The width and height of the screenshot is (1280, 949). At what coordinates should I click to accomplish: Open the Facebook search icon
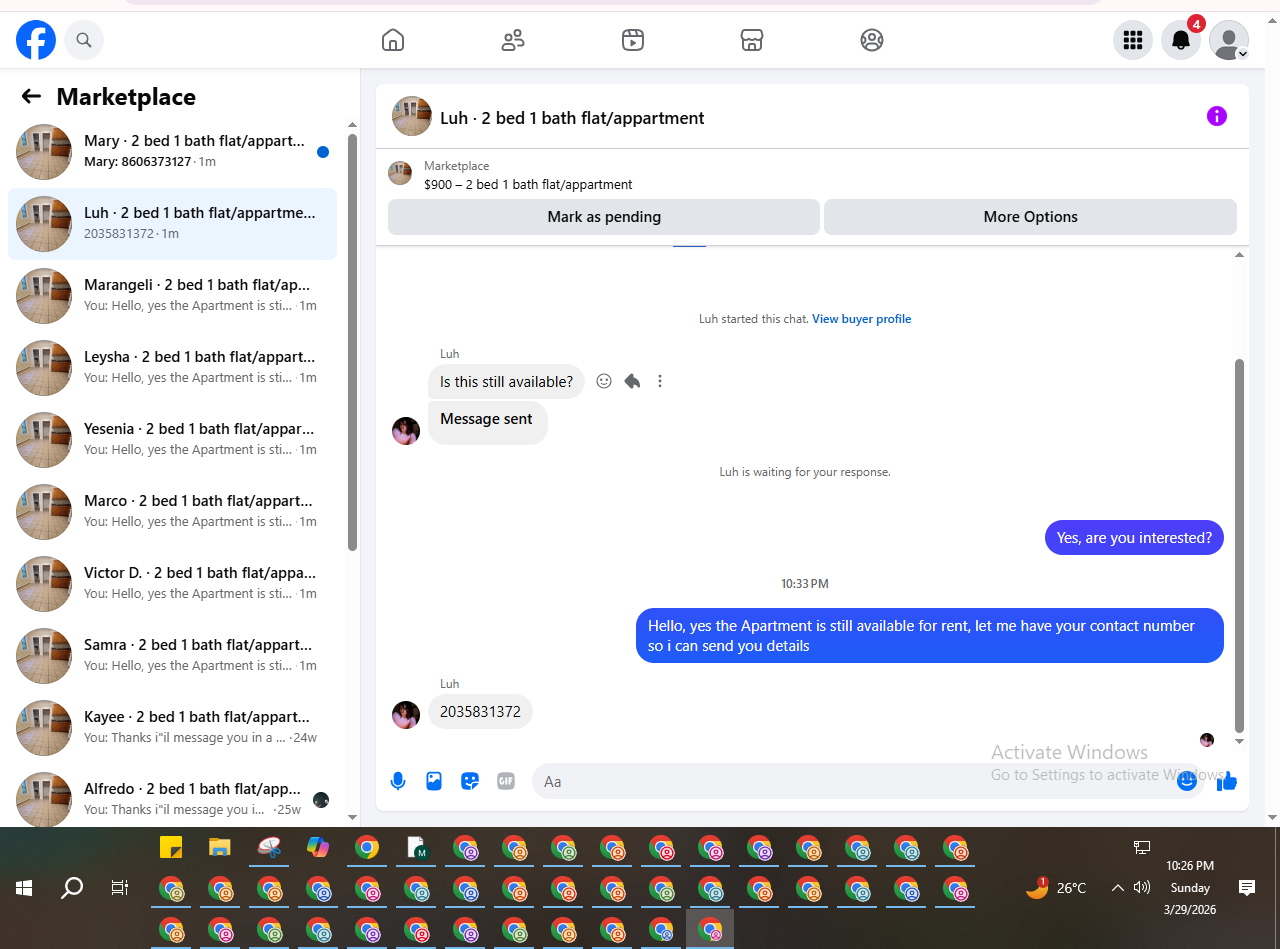pyautogui.click(x=84, y=40)
